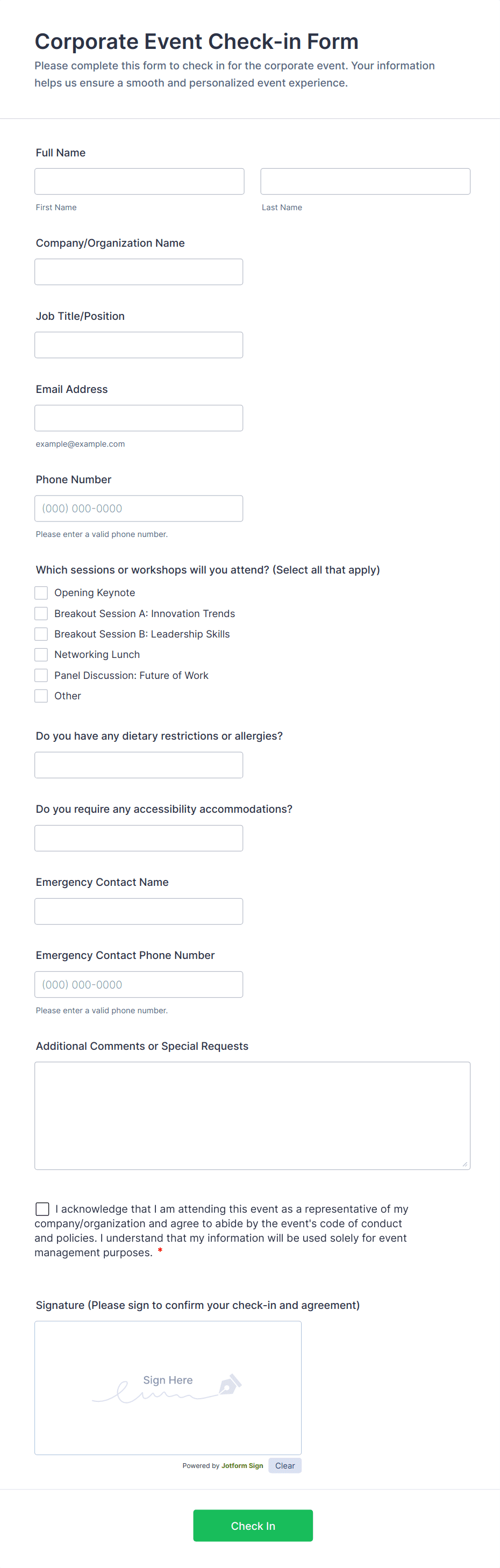Viewport: 500px width, 1568px height.
Task: Open the Jotform Sign link
Action: [x=241, y=1465]
